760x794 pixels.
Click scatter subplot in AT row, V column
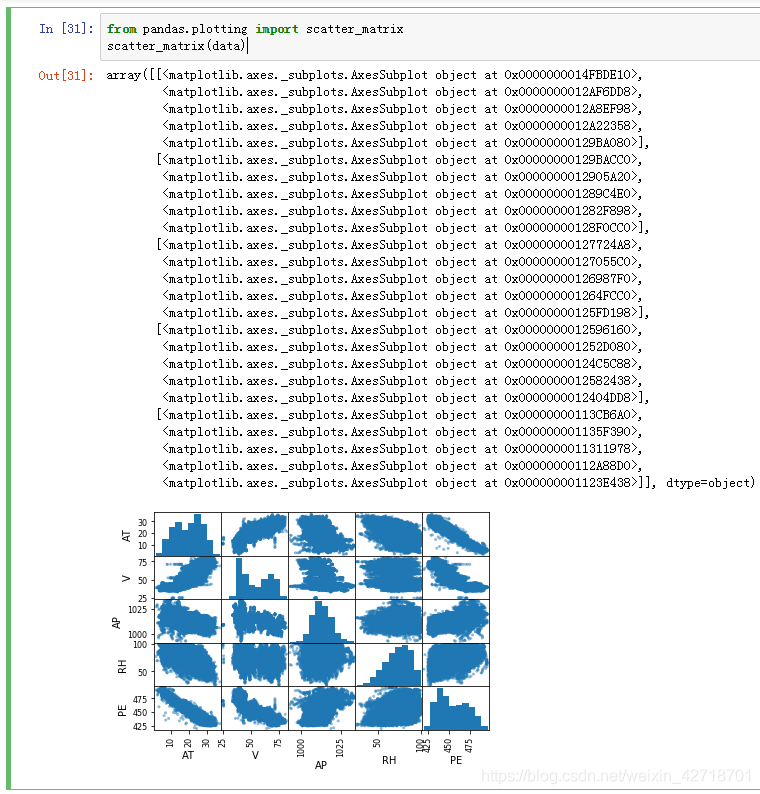point(255,534)
